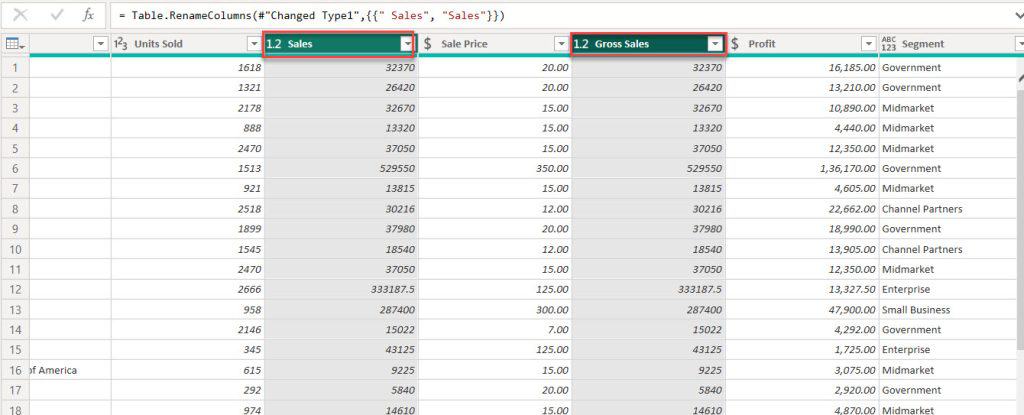Viewport: 1024px width, 415px height.
Task: Click Units Sold cell 345
Action: tap(187, 350)
